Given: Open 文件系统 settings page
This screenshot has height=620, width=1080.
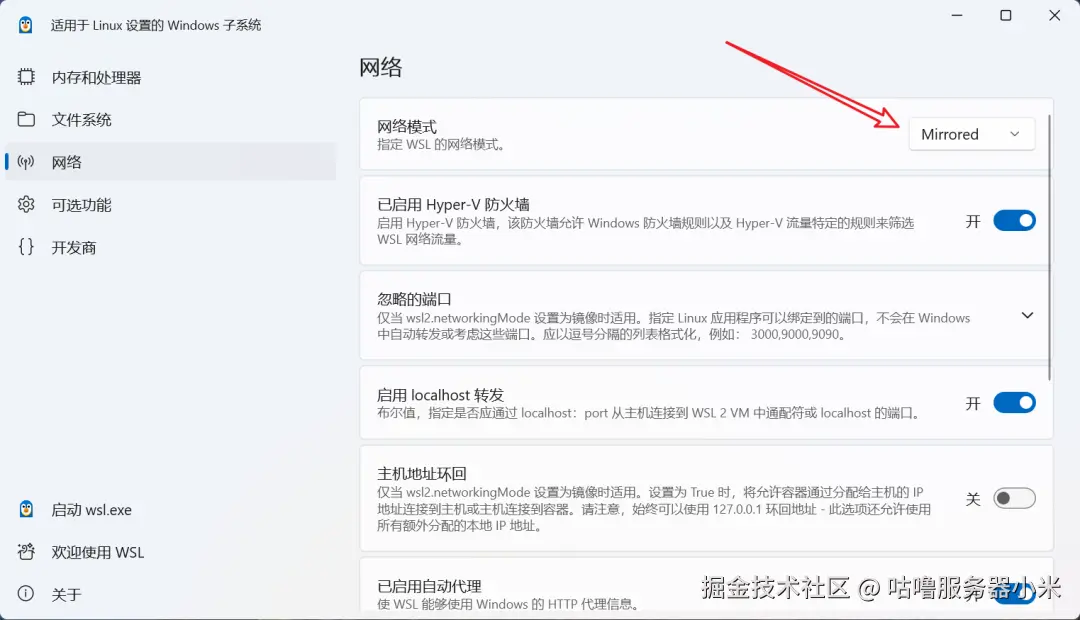Looking at the screenshot, I should click(170, 119).
